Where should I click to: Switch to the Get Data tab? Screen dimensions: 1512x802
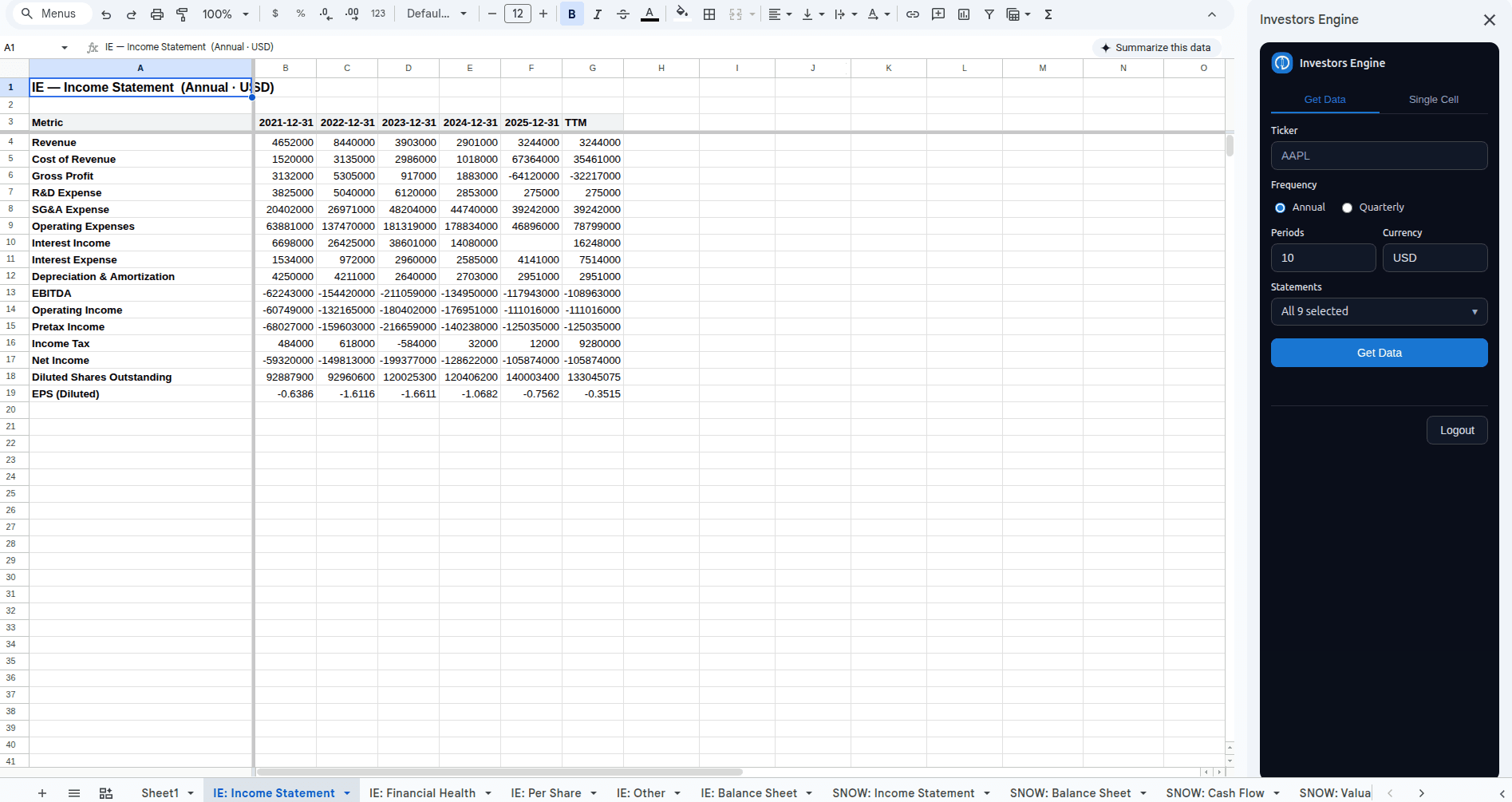point(1324,100)
